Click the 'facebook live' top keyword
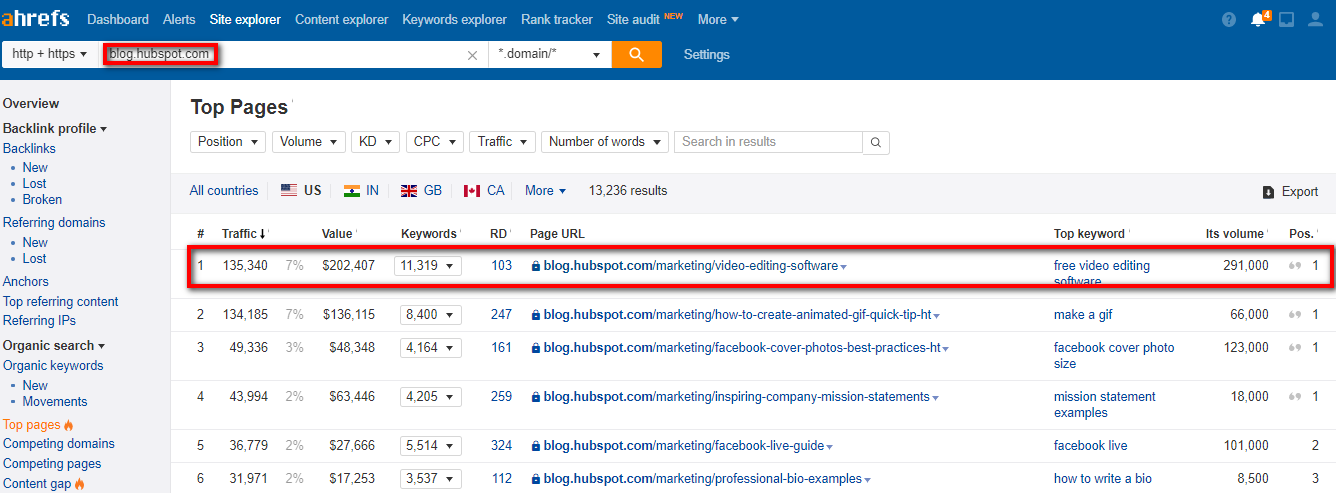This screenshot has width=1336, height=493. coord(1090,446)
